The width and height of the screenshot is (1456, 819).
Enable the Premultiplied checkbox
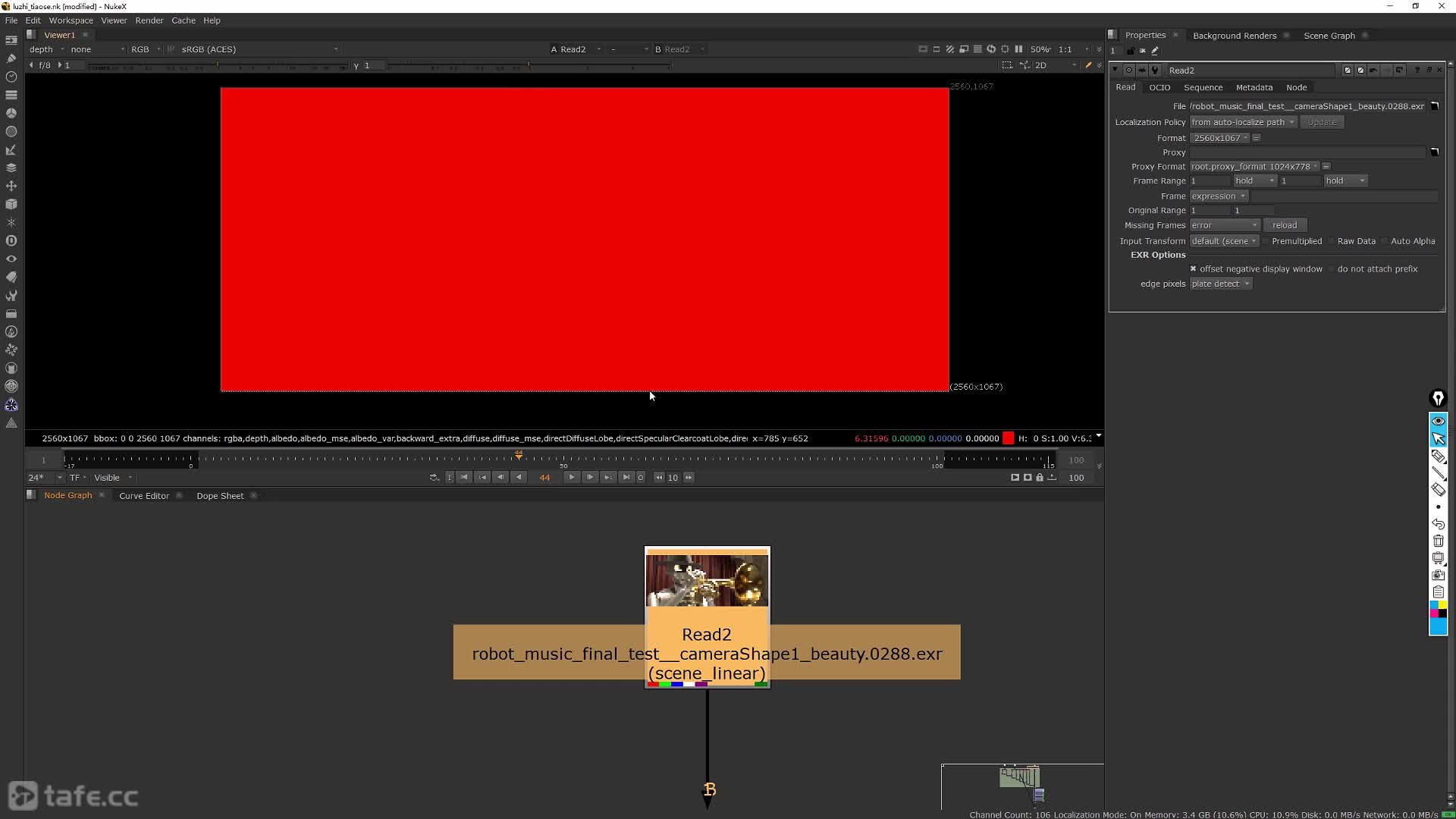1266,241
